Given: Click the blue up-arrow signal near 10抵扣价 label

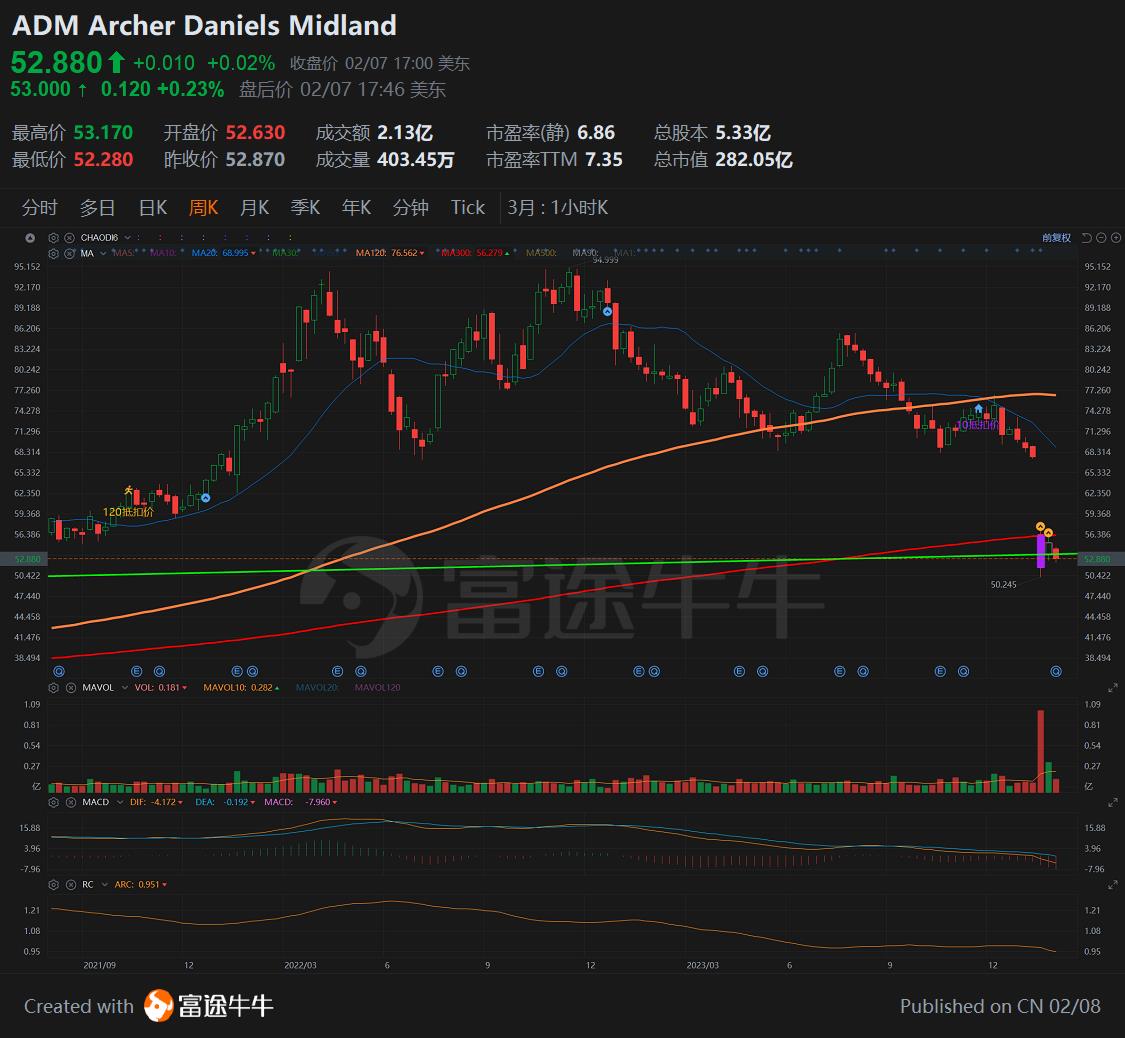Looking at the screenshot, I should (x=979, y=408).
